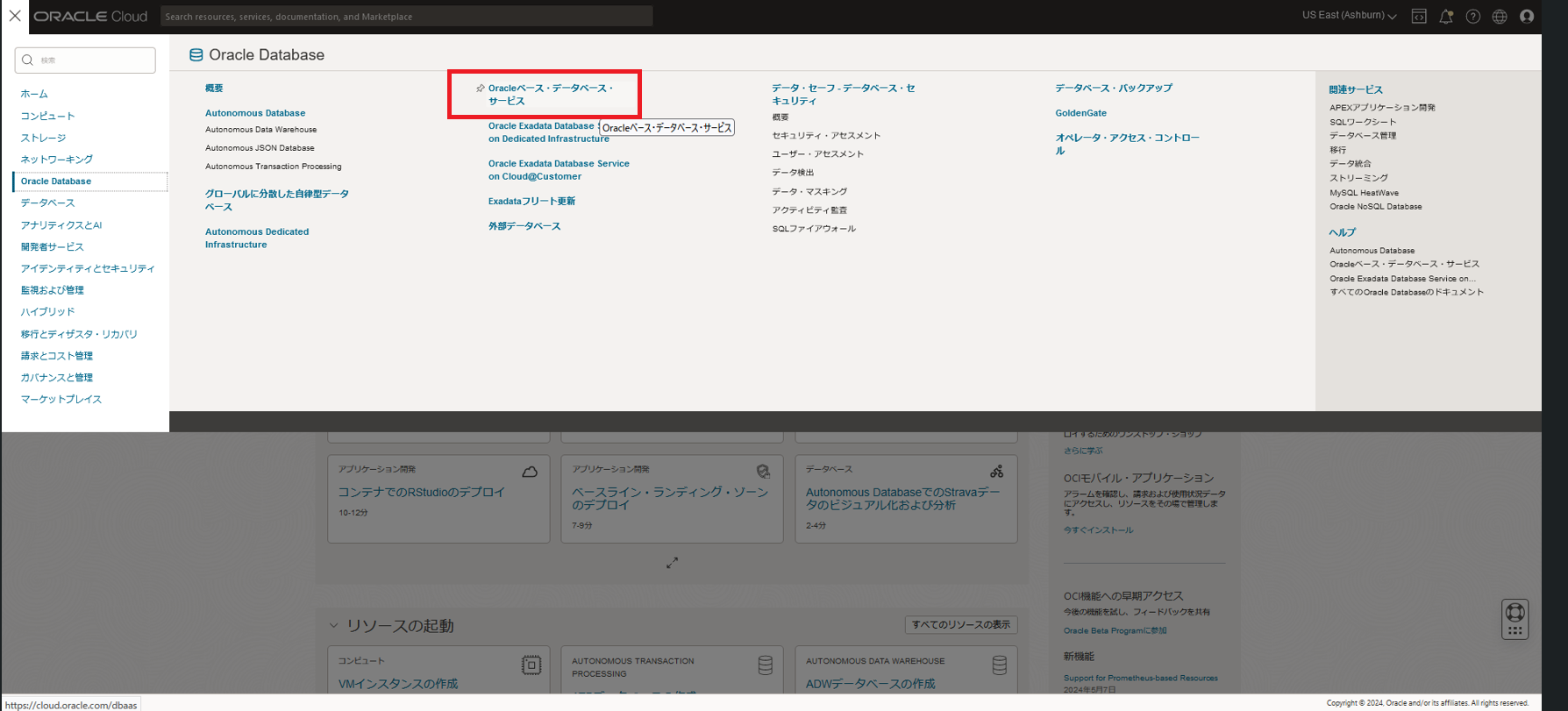Click すべてのリソースの表示 button
The width and height of the screenshot is (1568, 711).
(x=961, y=625)
